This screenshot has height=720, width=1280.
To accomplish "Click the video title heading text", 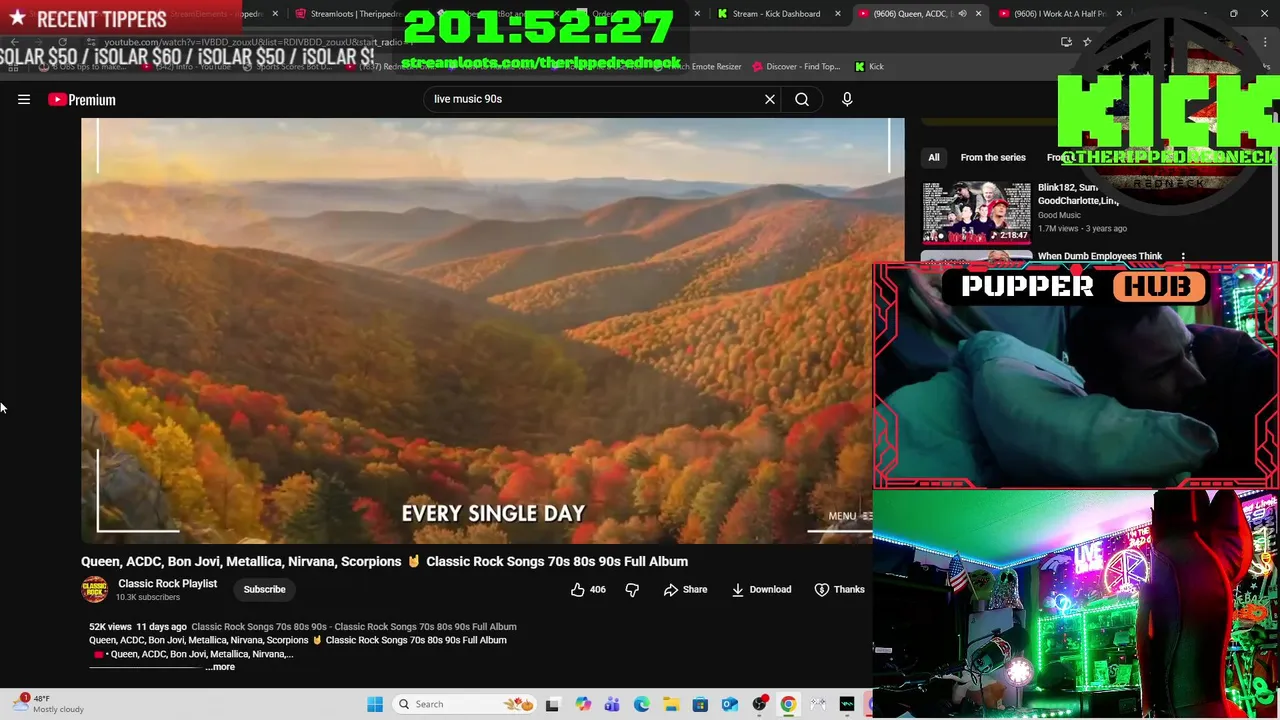I will [384, 561].
